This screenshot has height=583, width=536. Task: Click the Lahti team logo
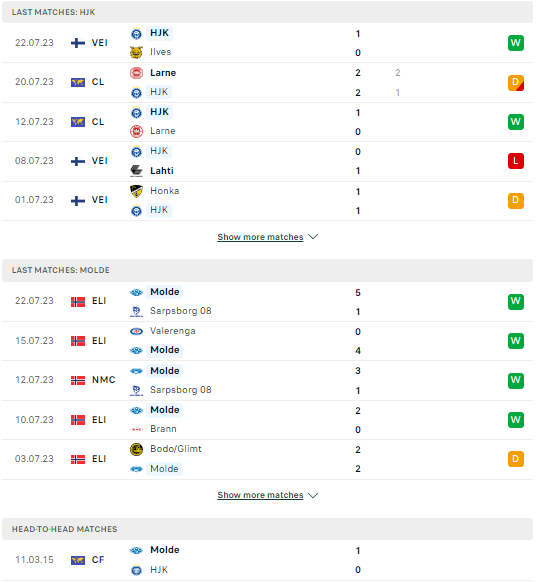[x=136, y=171]
